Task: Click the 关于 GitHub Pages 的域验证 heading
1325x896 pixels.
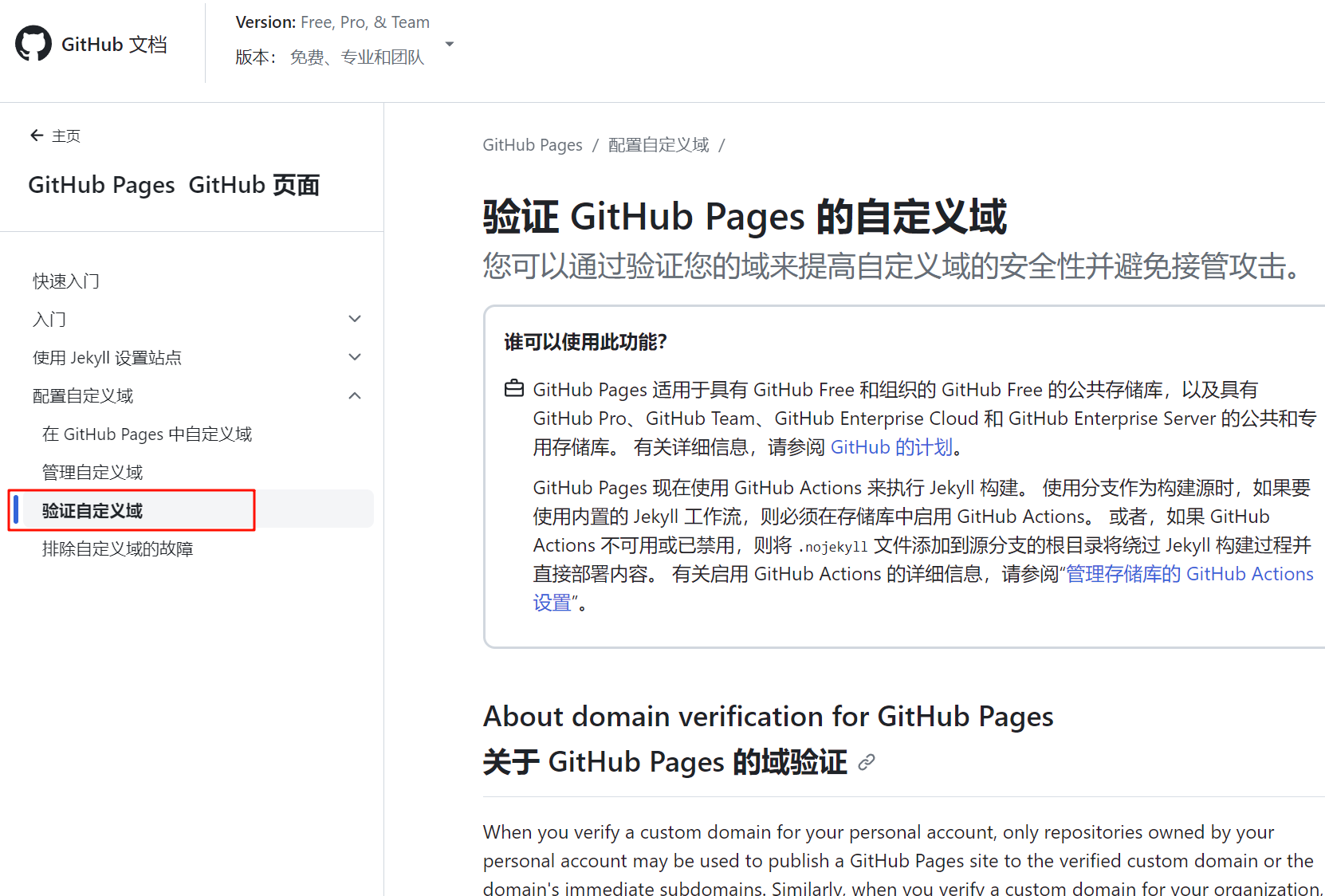Action: pyautogui.click(x=665, y=762)
